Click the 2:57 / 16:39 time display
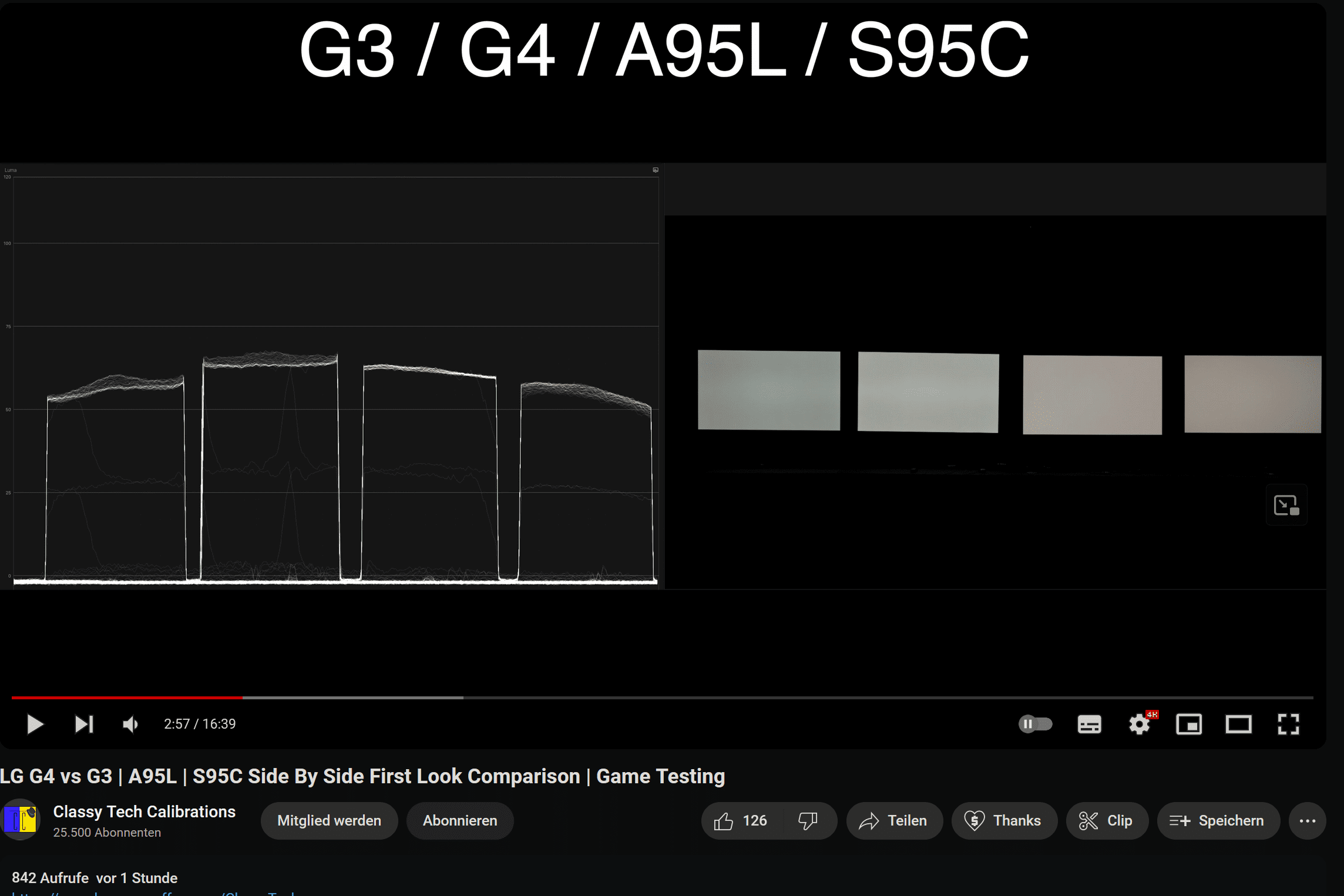Screen dimensions: 1344x896 (x=200, y=724)
